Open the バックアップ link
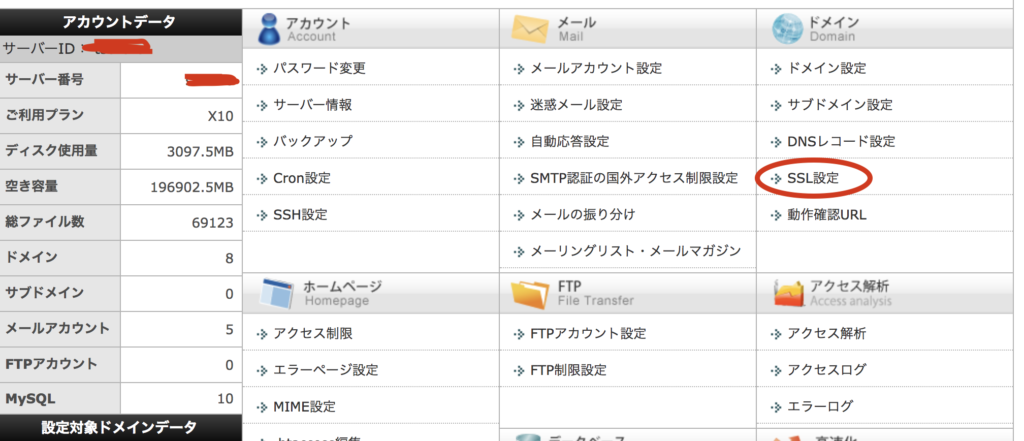 click(x=312, y=142)
